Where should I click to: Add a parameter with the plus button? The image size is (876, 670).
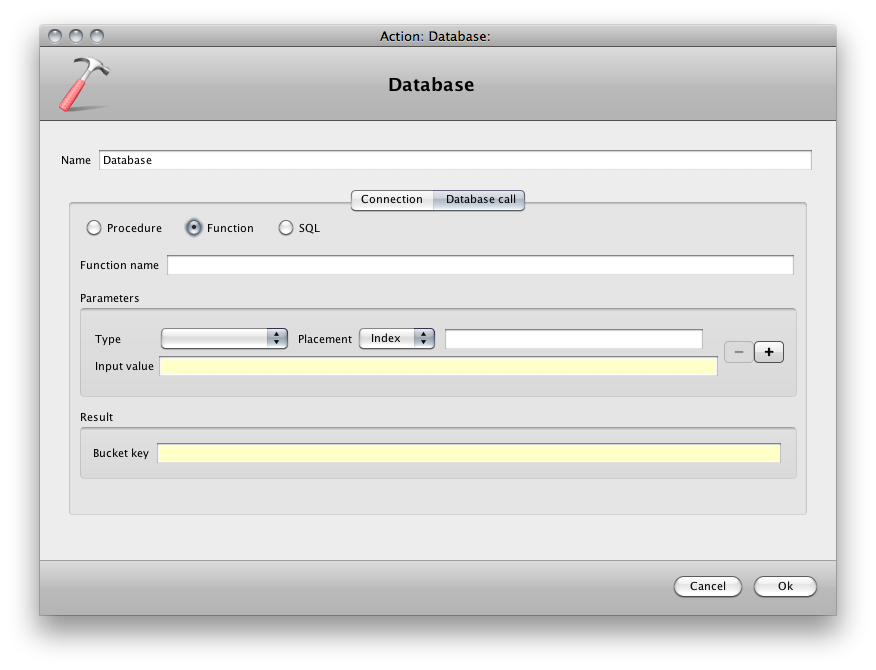tap(769, 352)
